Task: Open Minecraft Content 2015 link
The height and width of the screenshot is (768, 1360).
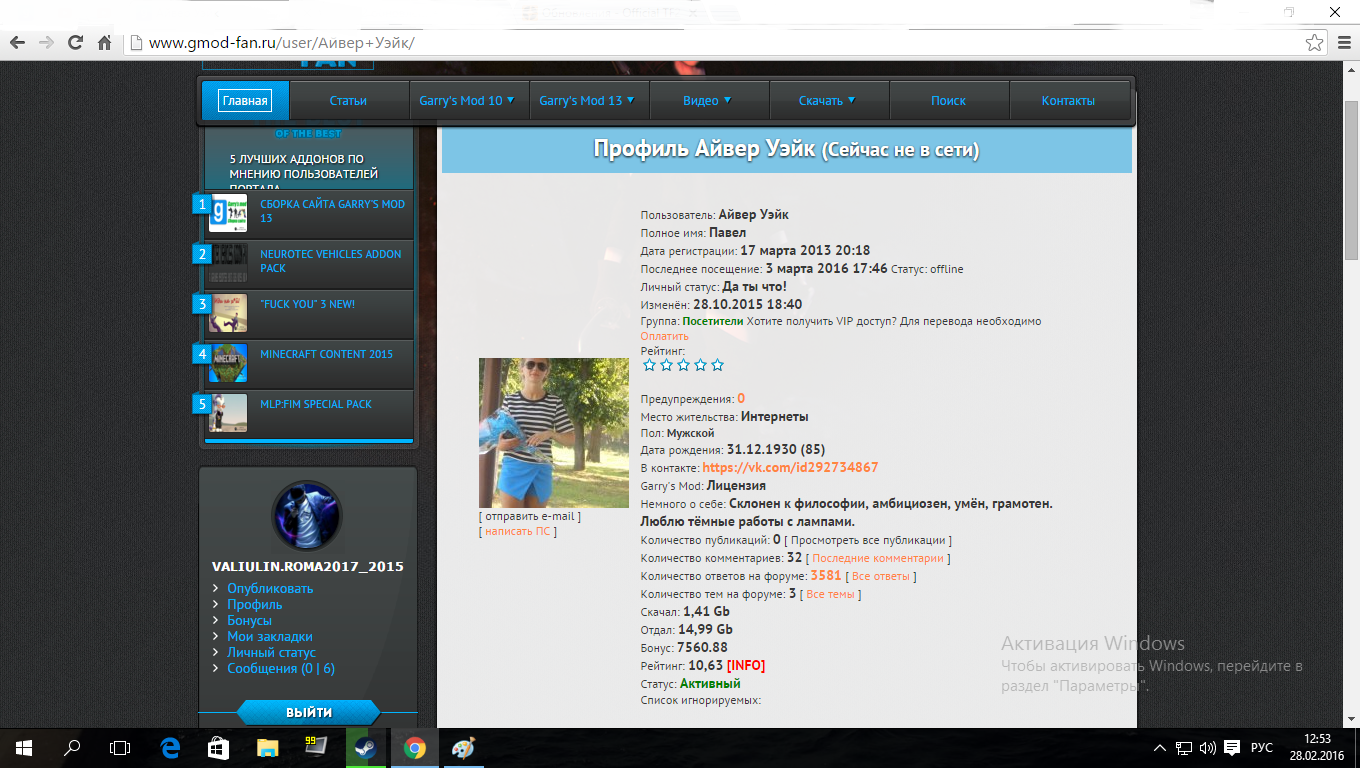Action: click(x=326, y=354)
